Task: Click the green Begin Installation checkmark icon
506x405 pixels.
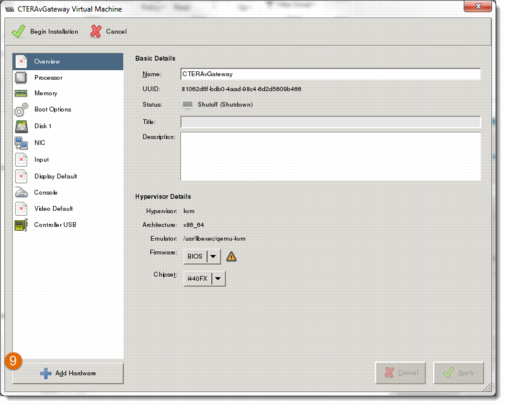Action: pyautogui.click(x=18, y=32)
